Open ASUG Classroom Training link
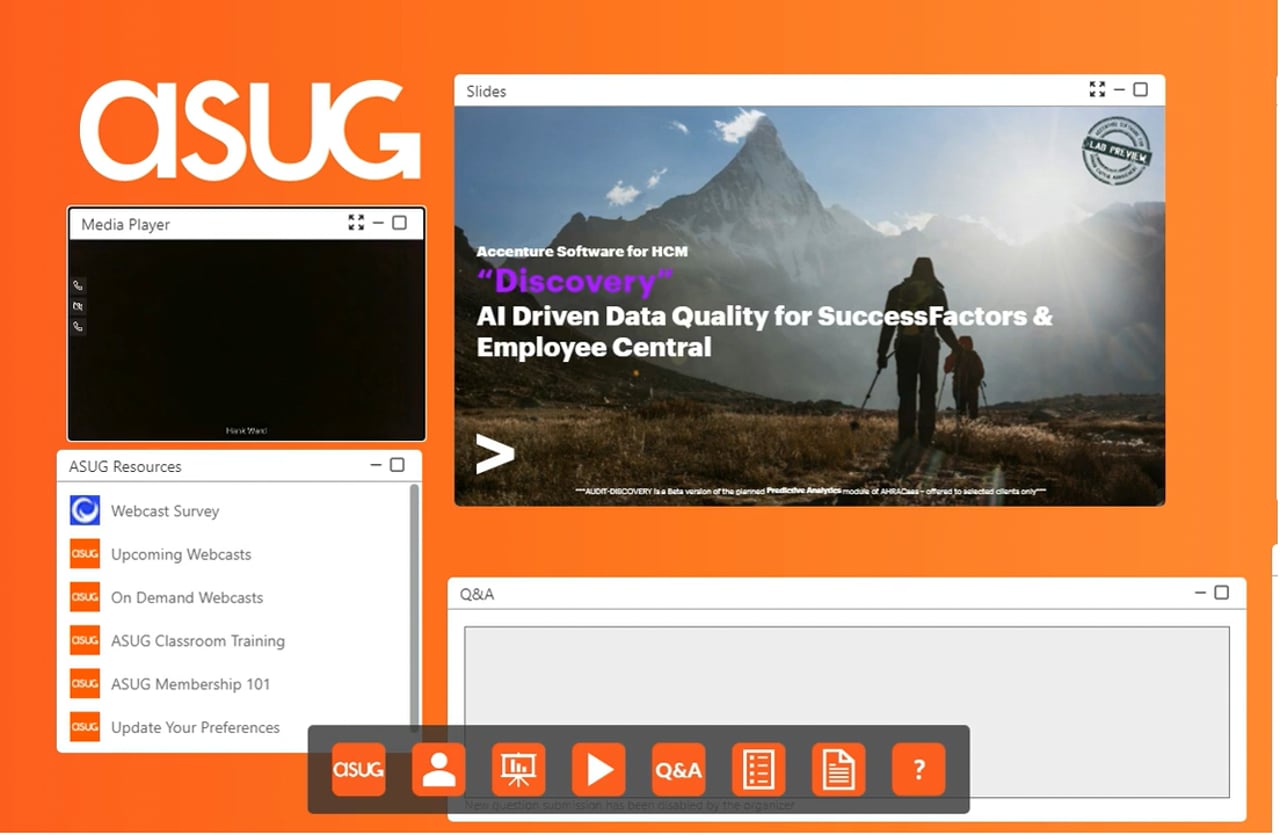Image resolution: width=1280 pixels, height=835 pixels. pos(198,640)
